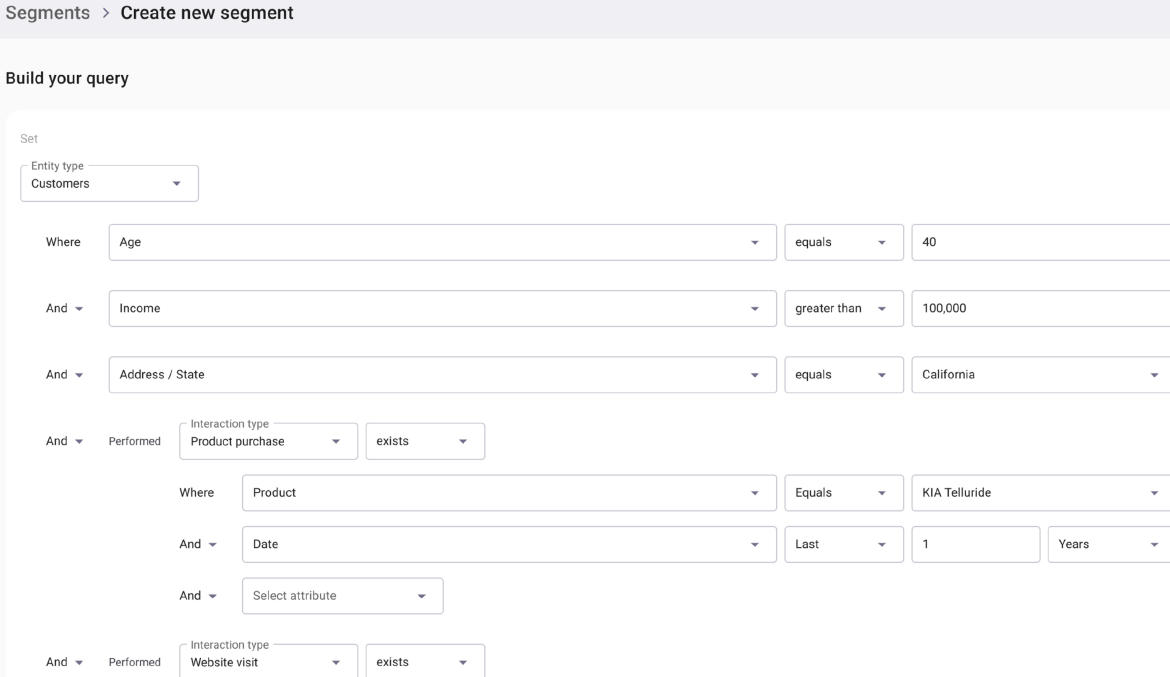
Task: Open the Date attribute dropdown
Action: point(509,545)
